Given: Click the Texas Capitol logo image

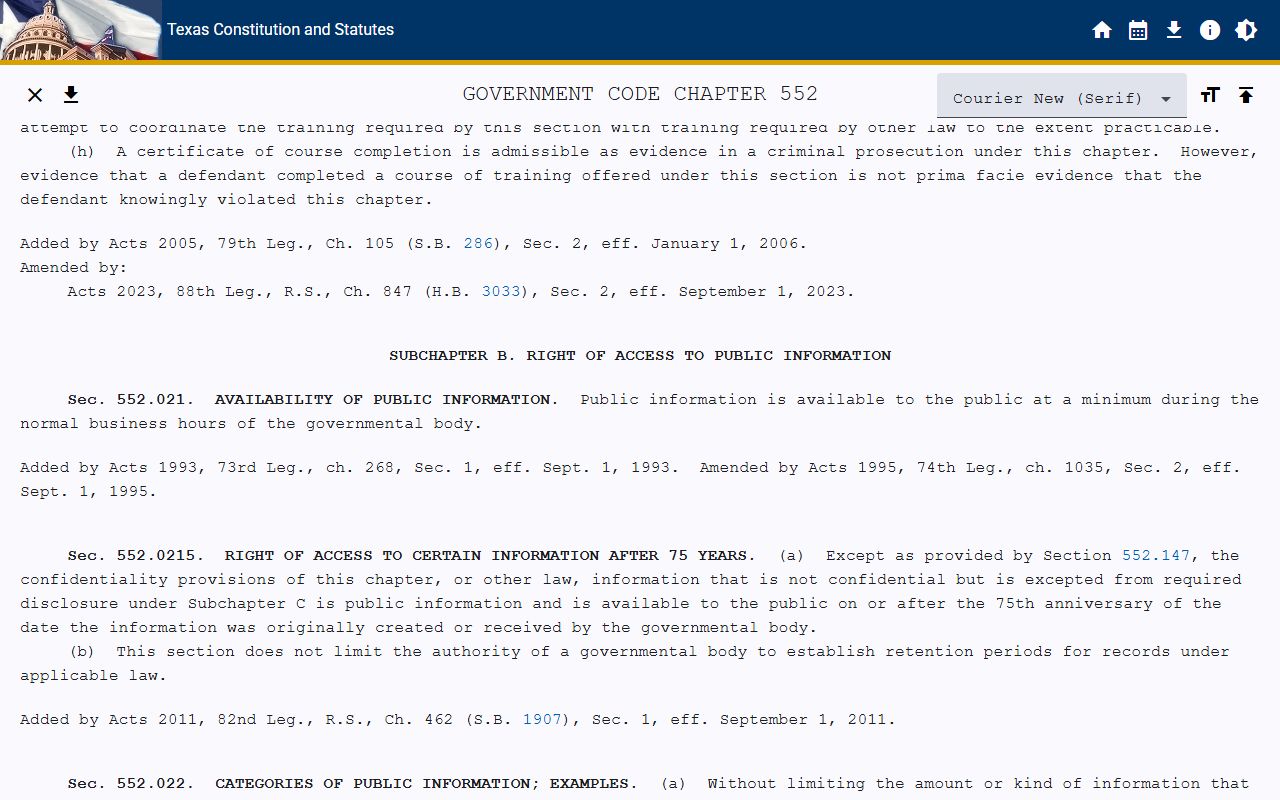Looking at the screenshot, I should pos(80,30).
